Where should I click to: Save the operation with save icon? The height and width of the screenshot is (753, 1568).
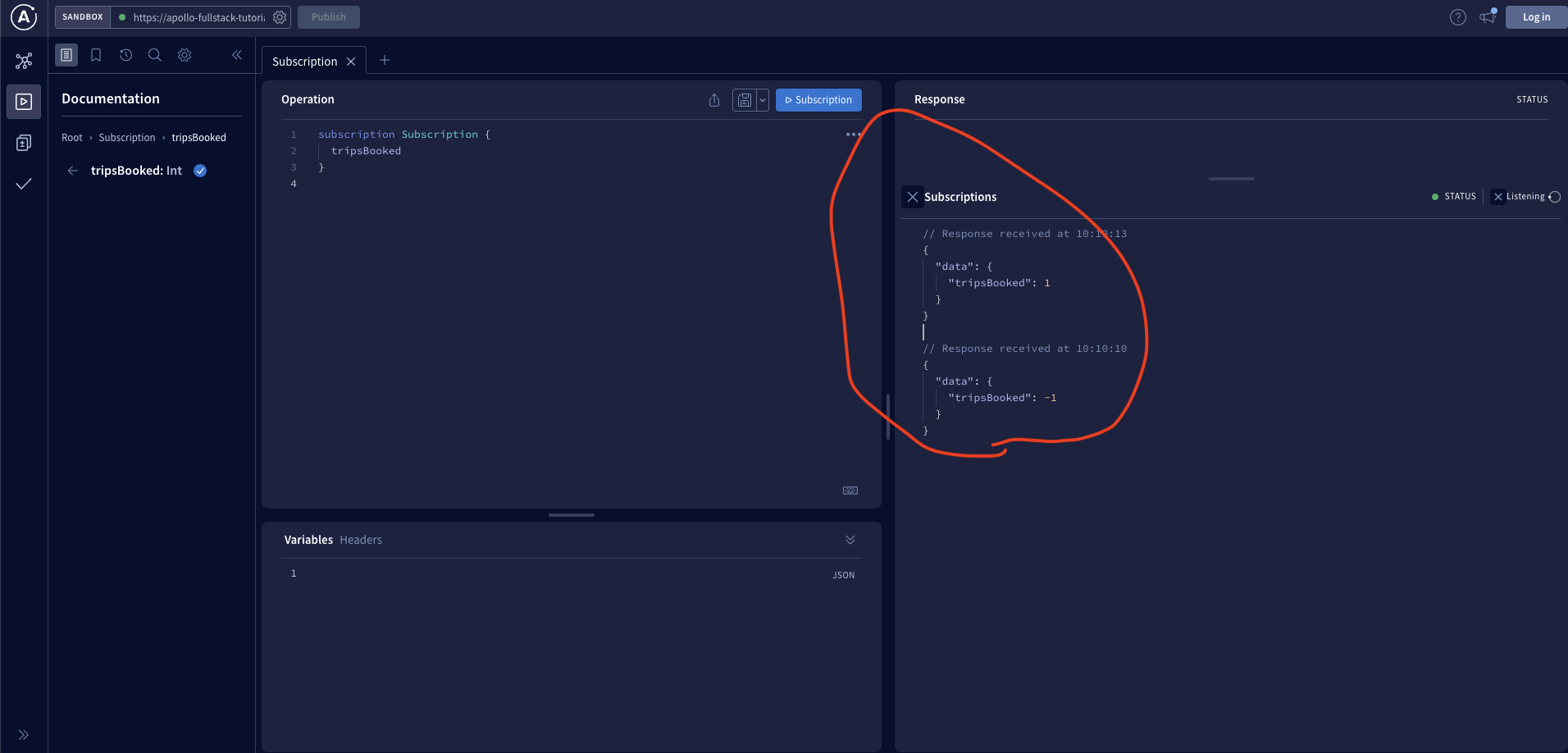tap(745, 100)
